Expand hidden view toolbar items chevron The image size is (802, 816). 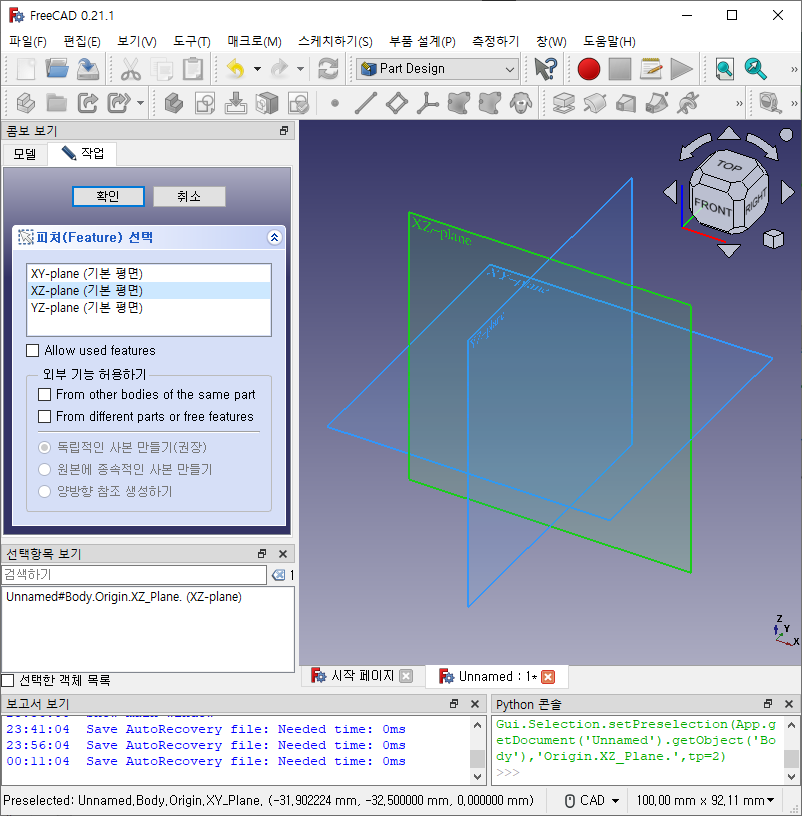[x=794, y=69]
